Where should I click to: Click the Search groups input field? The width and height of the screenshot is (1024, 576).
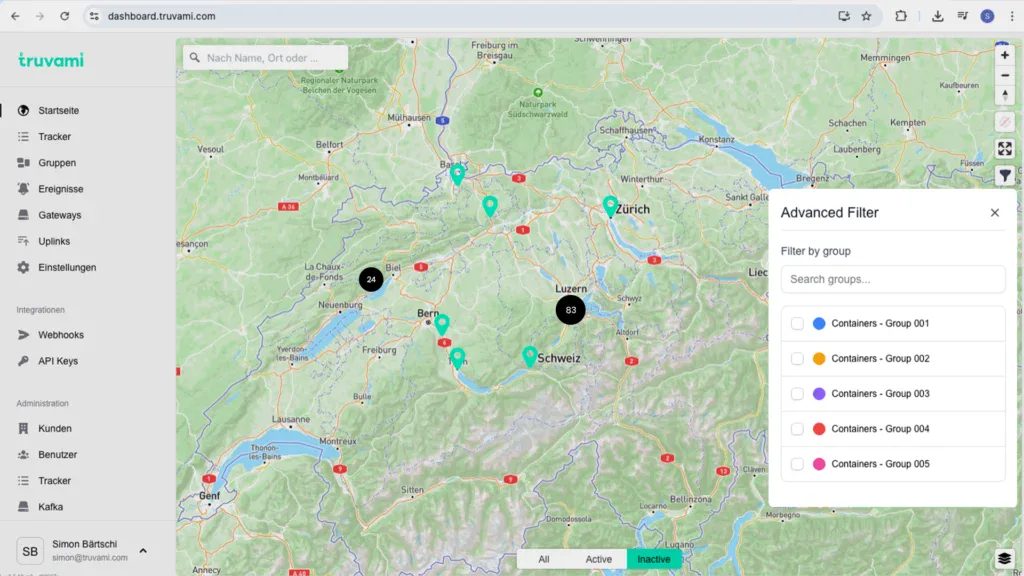[892, 279]
